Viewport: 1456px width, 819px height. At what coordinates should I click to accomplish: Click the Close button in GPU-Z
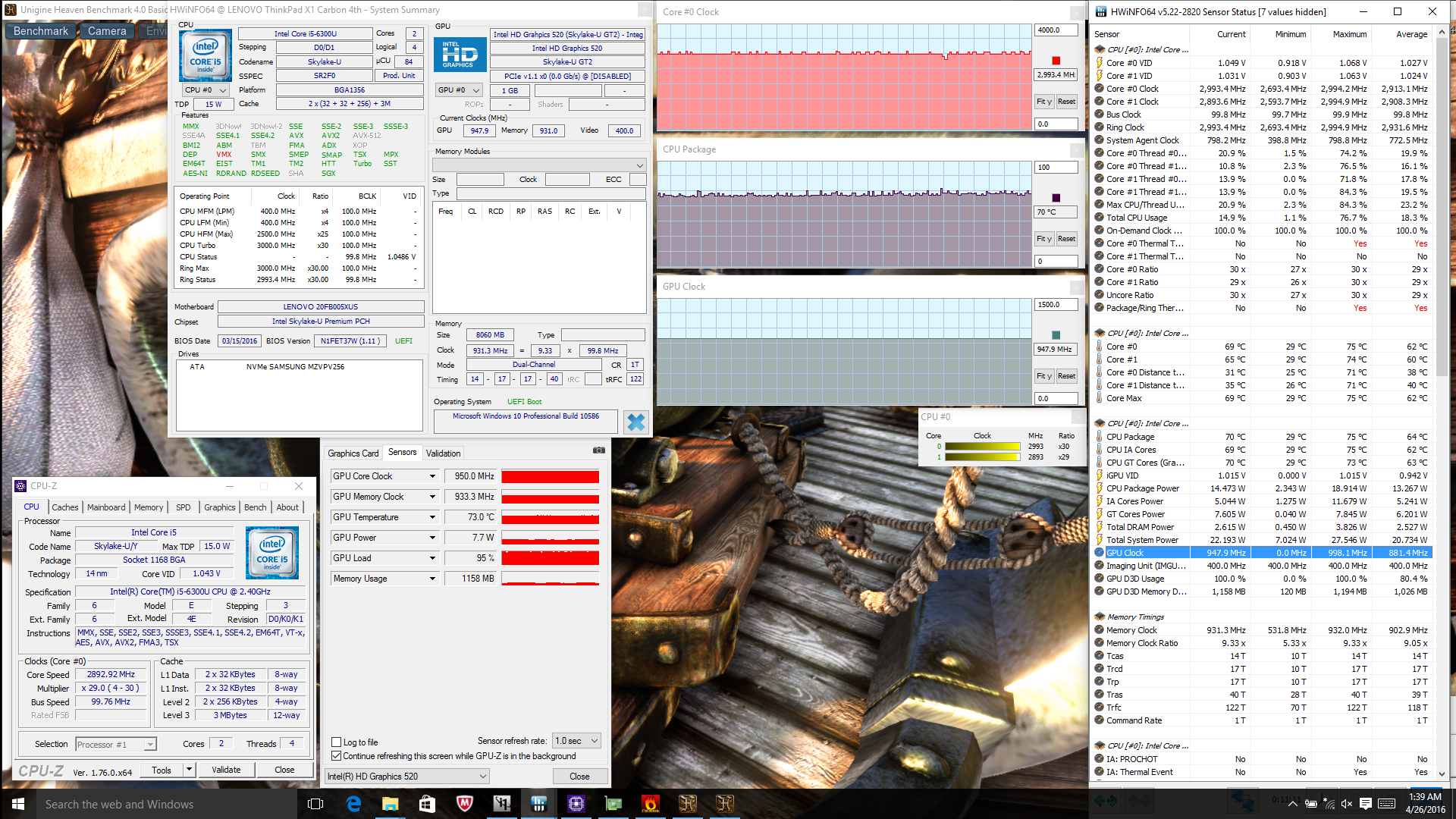tap(579, 777)
